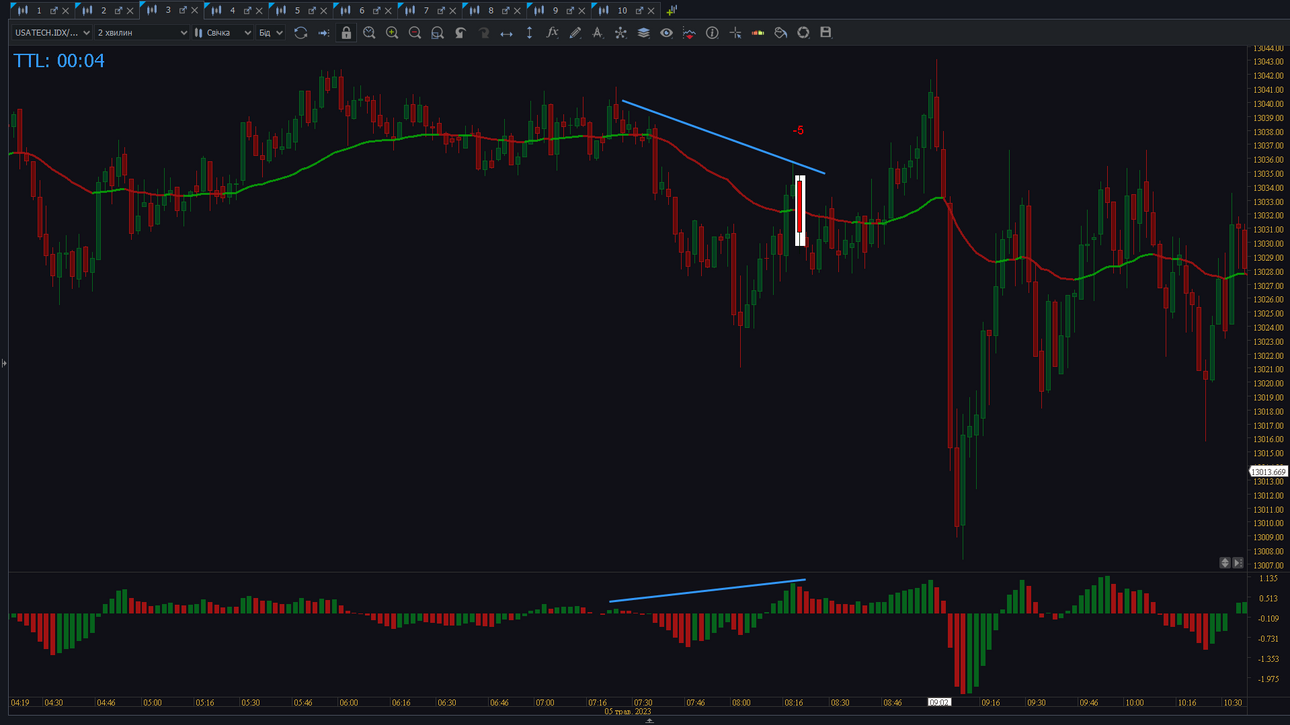Undock chart tab 1 with pop-out icon
Image resolution: width=1290 pixels, height=725 pixels.
[54, 11]
